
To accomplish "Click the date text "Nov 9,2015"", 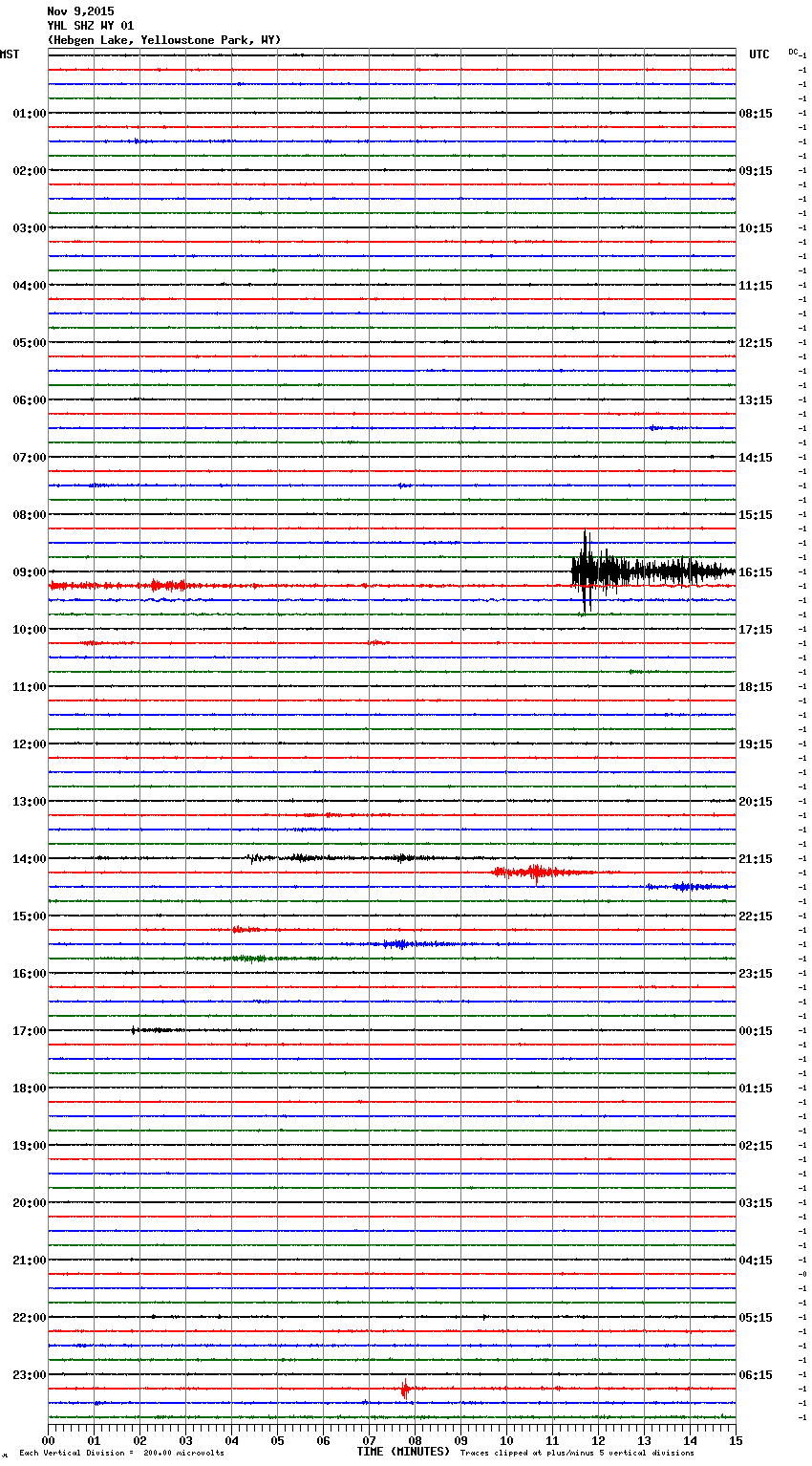I will click(x=80, y=11).
